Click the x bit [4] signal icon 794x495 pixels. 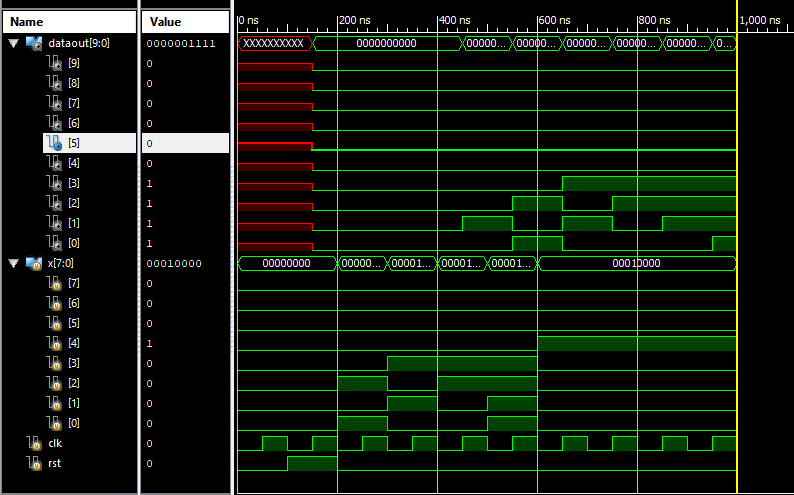coord(54,343)
